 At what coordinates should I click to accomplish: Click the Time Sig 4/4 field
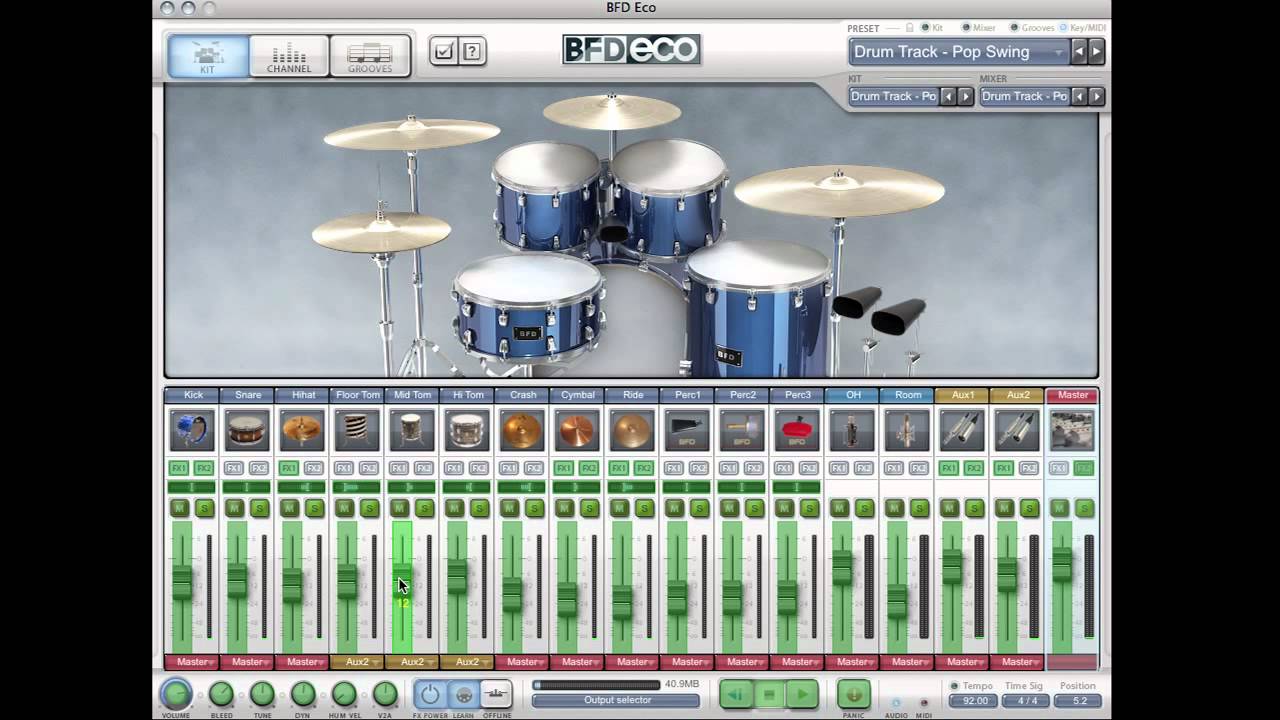(x=1026, y=701)
